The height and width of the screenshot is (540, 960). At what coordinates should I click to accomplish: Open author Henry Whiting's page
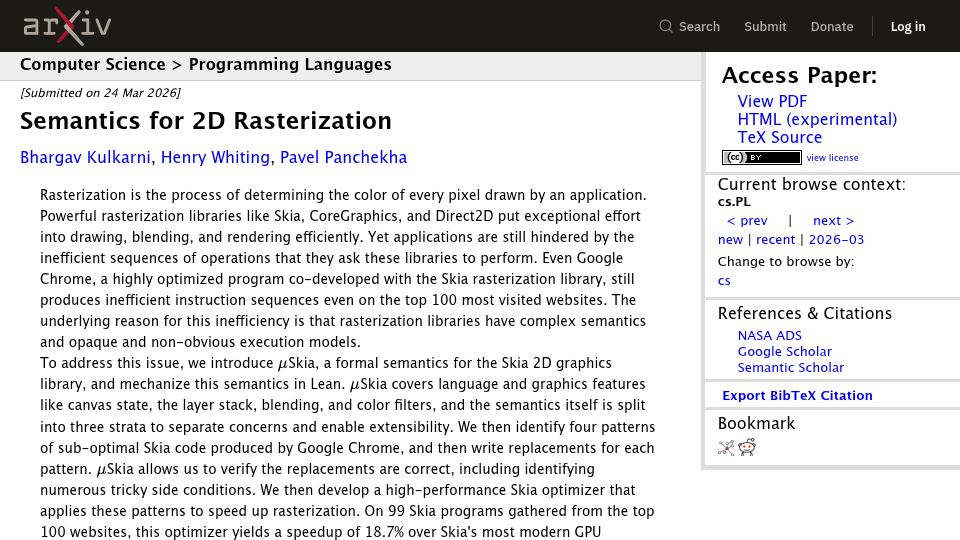215,157
